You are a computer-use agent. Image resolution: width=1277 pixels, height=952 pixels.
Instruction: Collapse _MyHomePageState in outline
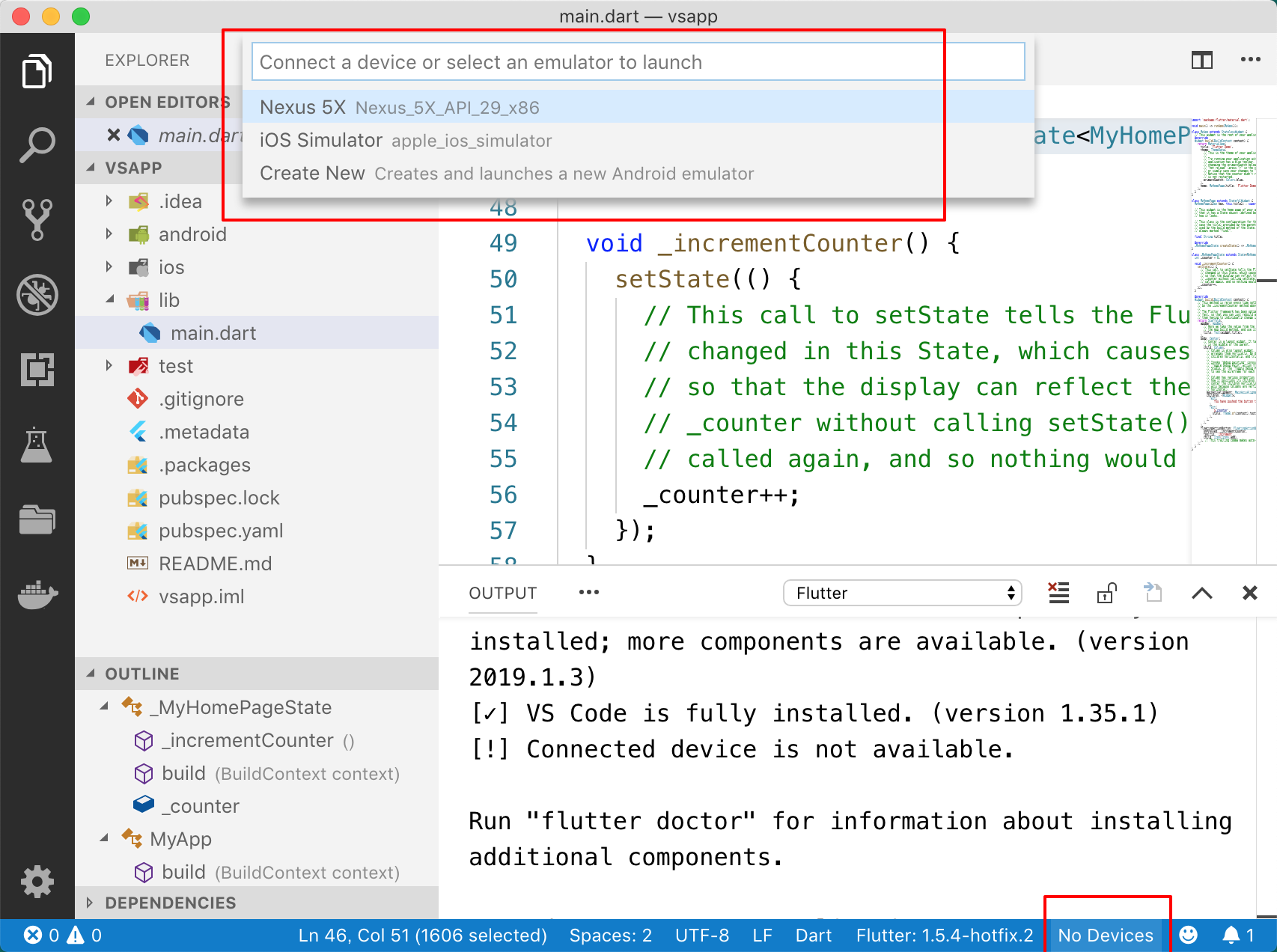[104, 707]
